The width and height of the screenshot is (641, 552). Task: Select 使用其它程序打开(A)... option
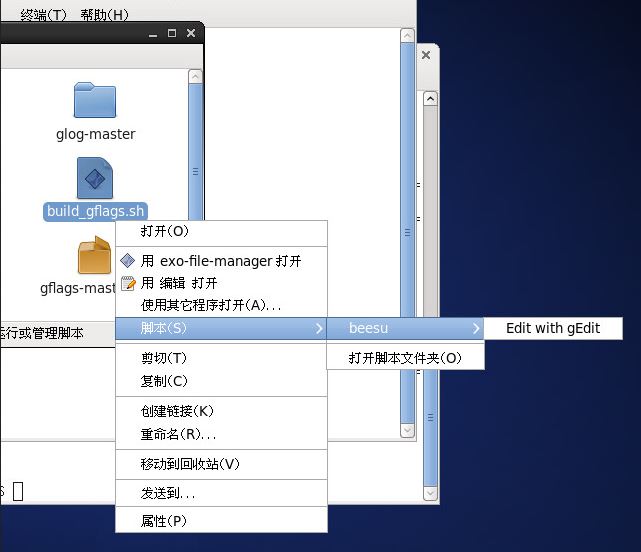click(221, 305)
